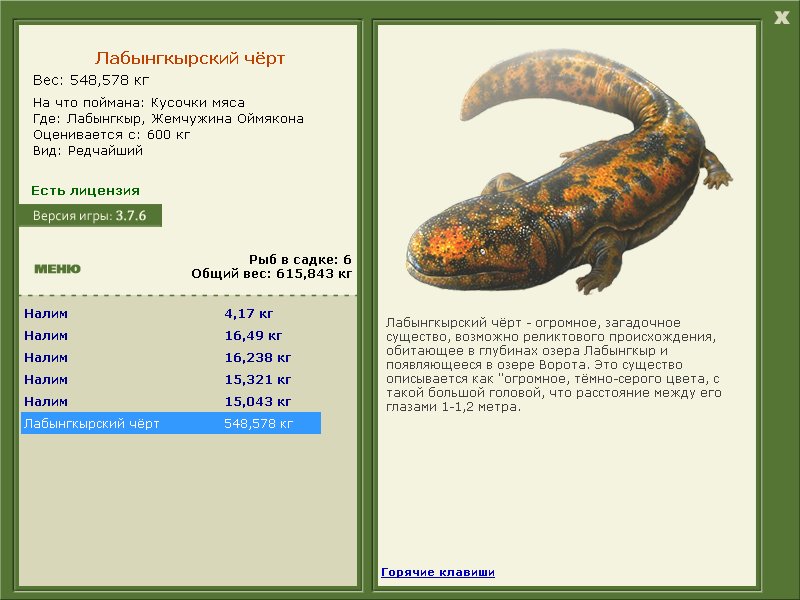
Task: Open the Горячие клавиши link
Action: tap(438, 572)
